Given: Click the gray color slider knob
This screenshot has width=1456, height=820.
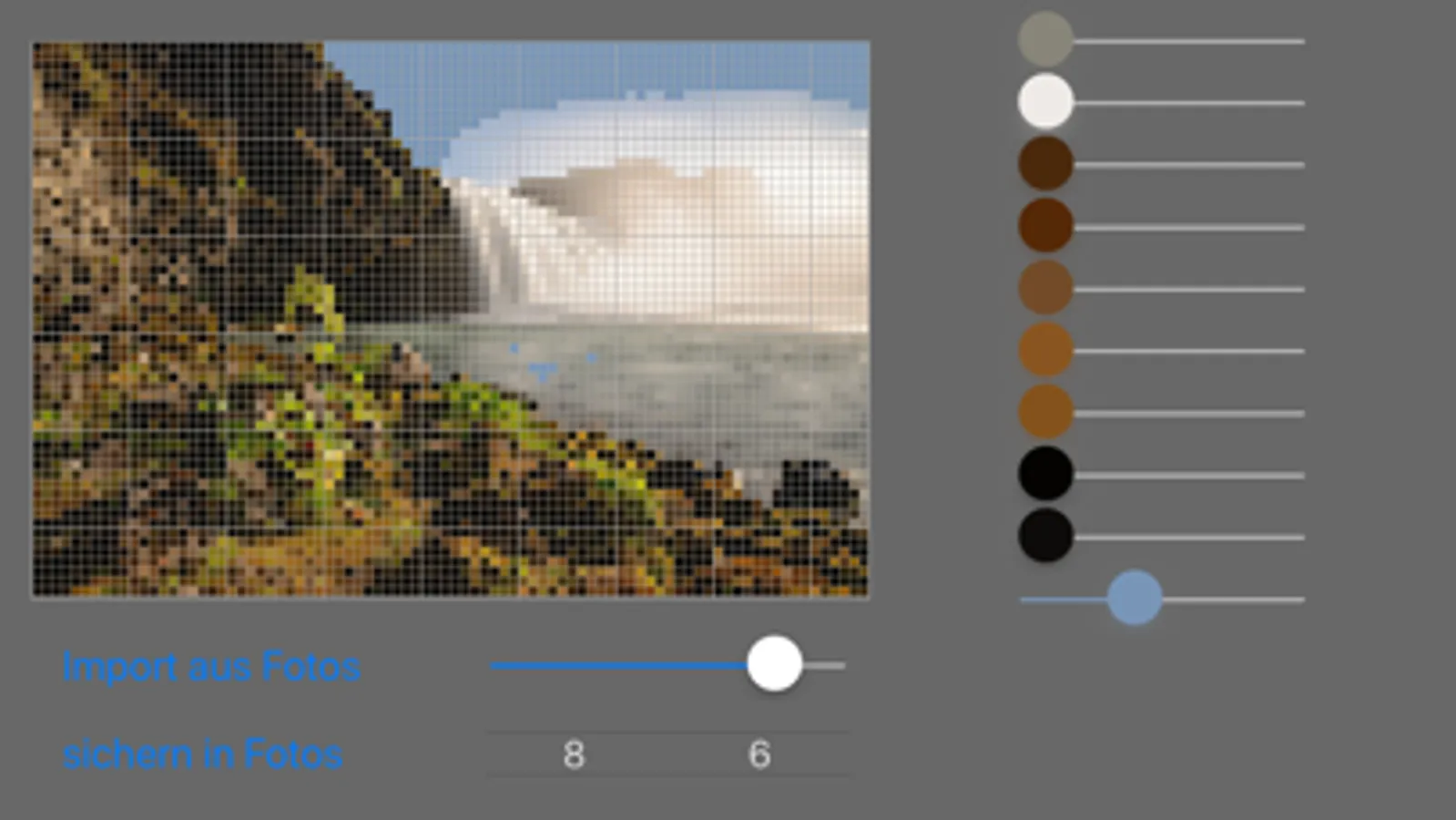Looking at the screenshot, I should coord(1045,39).
